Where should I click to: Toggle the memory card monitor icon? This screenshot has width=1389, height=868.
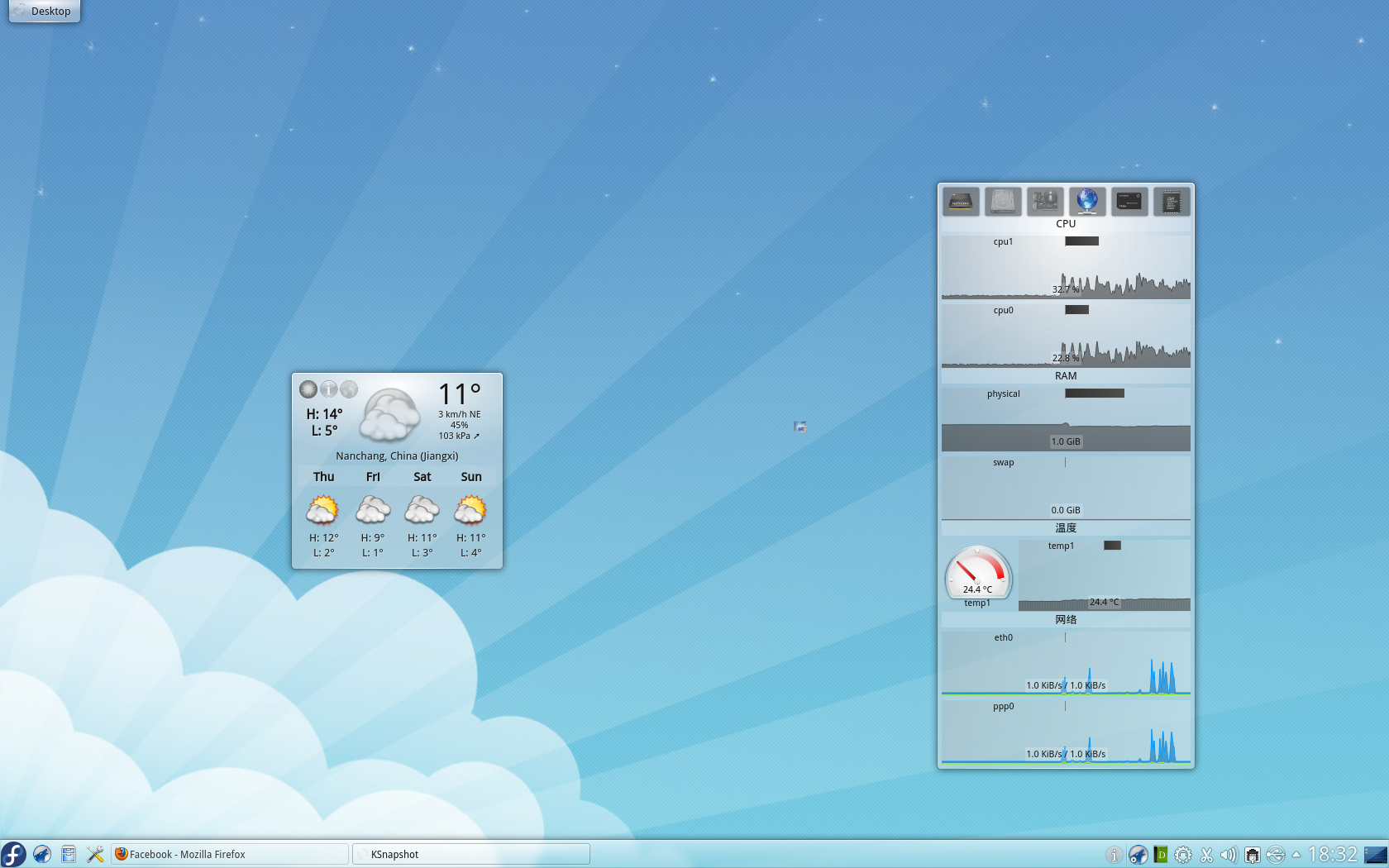click(x=1129, y=202)
